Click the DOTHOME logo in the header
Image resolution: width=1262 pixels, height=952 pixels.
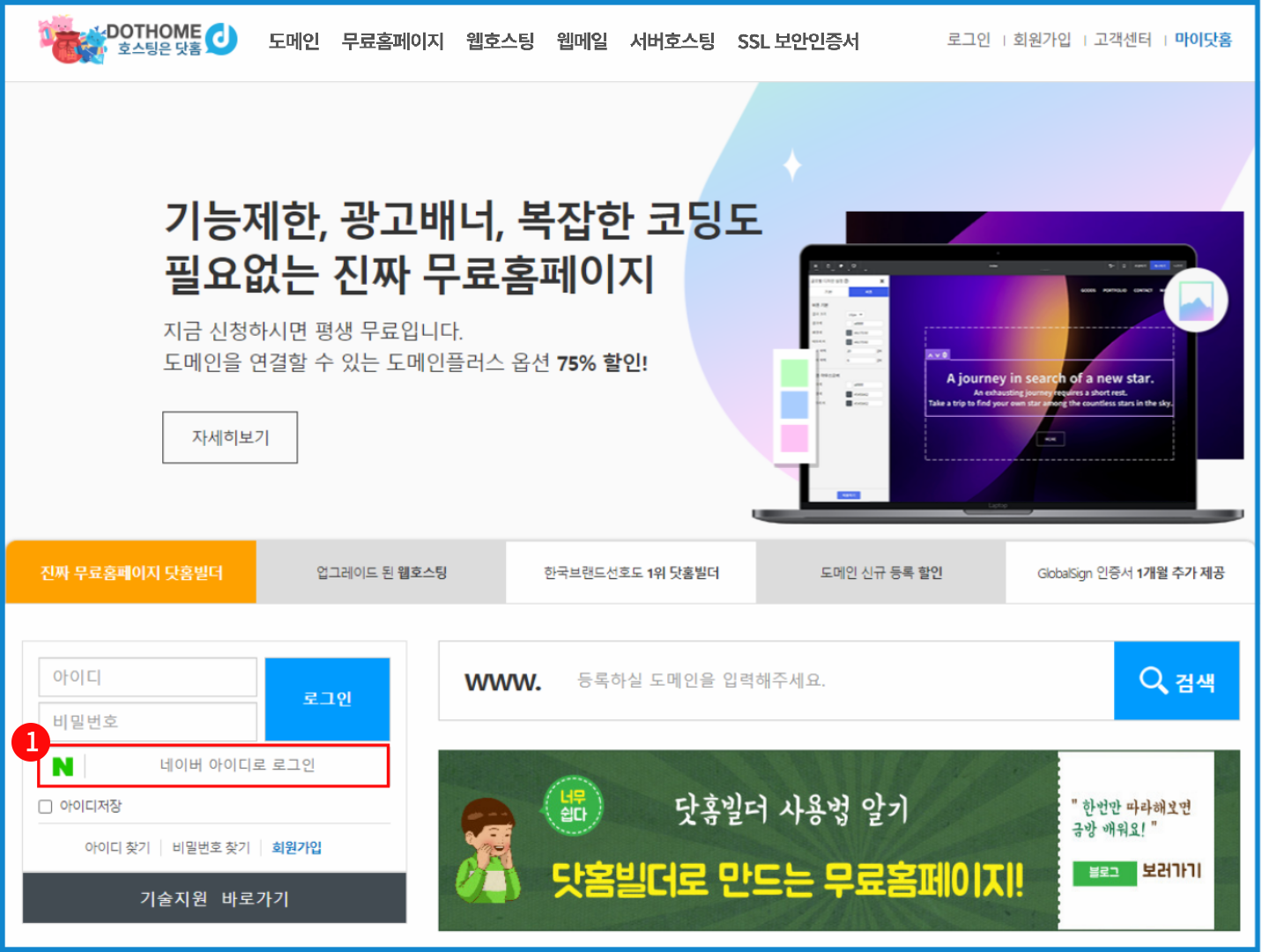click(x=139, y=40)
